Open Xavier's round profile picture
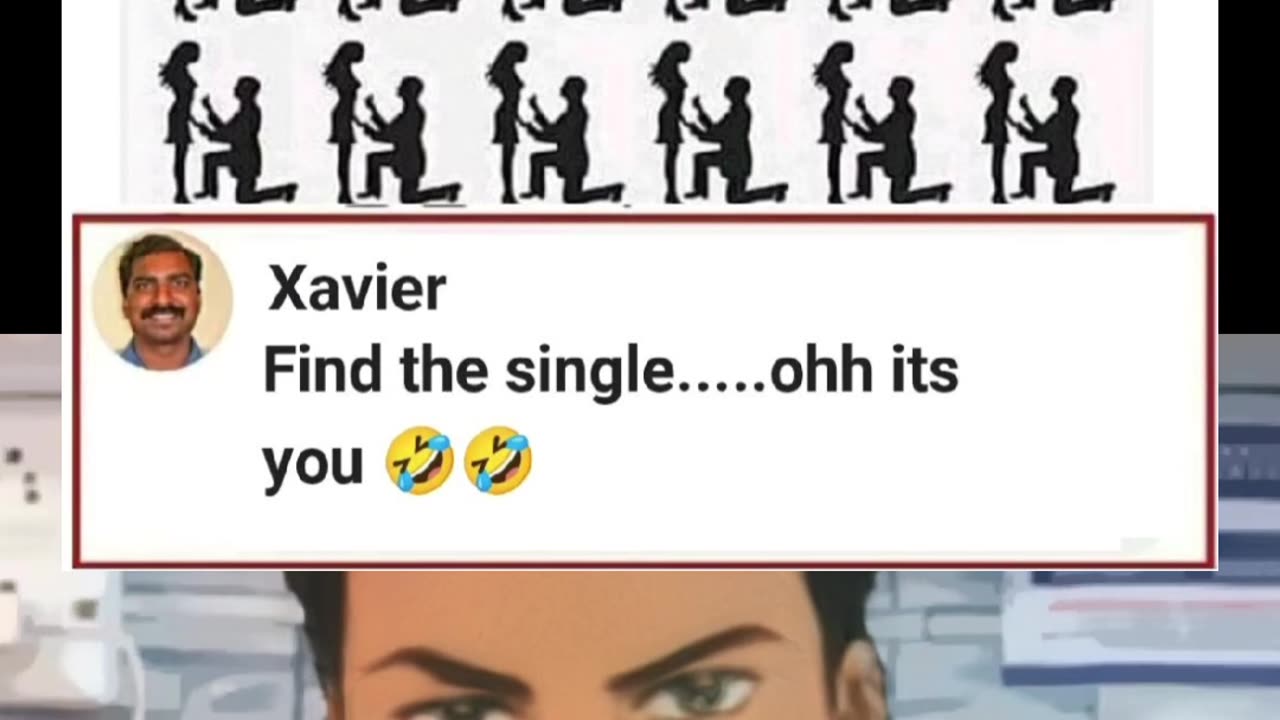 pyautogui.click(x=162, y=301)
